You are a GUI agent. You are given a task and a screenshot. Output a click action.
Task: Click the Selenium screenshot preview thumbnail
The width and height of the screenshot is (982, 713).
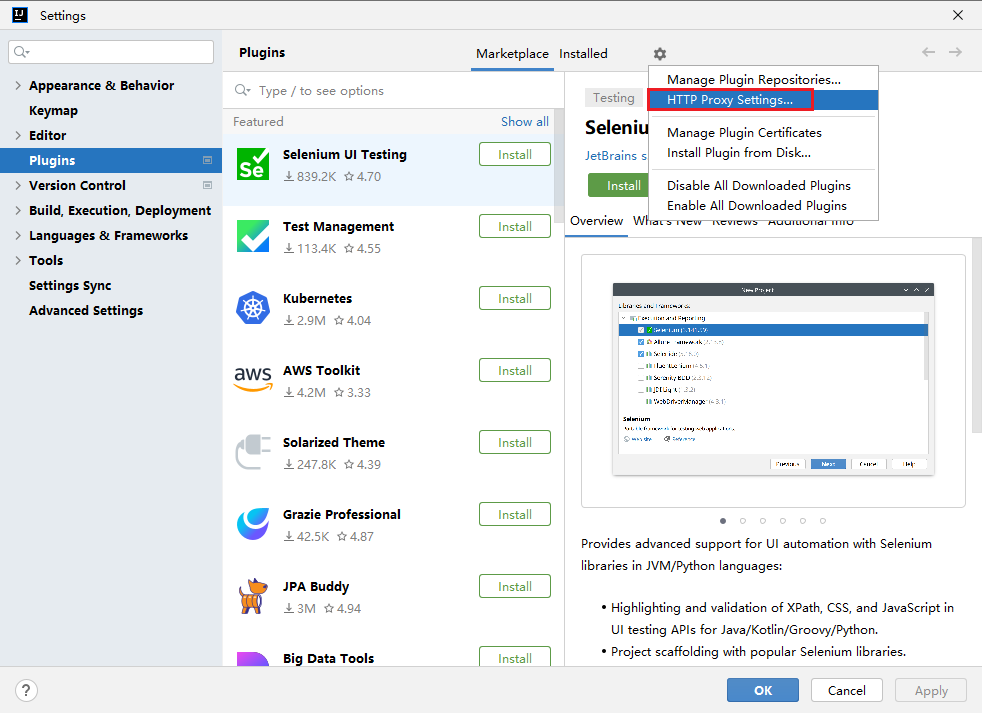773,380
